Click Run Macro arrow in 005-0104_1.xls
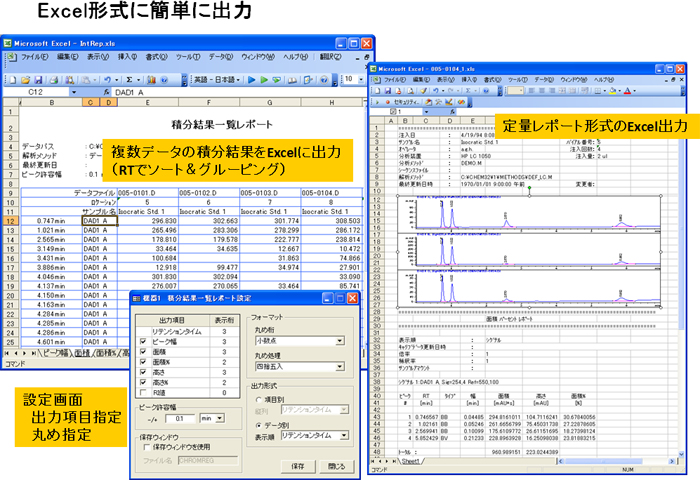700x480 pixels. click(377, 102)
